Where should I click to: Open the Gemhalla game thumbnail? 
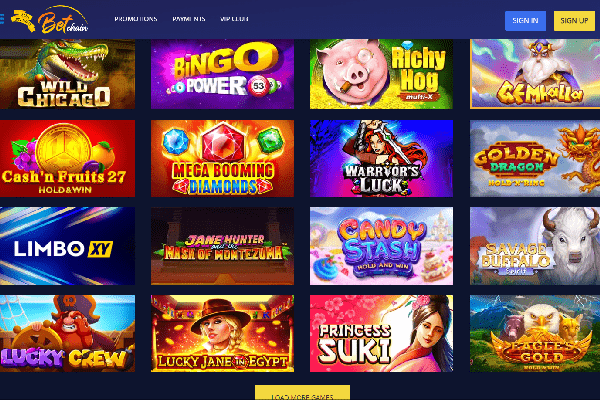pos(535,74)
